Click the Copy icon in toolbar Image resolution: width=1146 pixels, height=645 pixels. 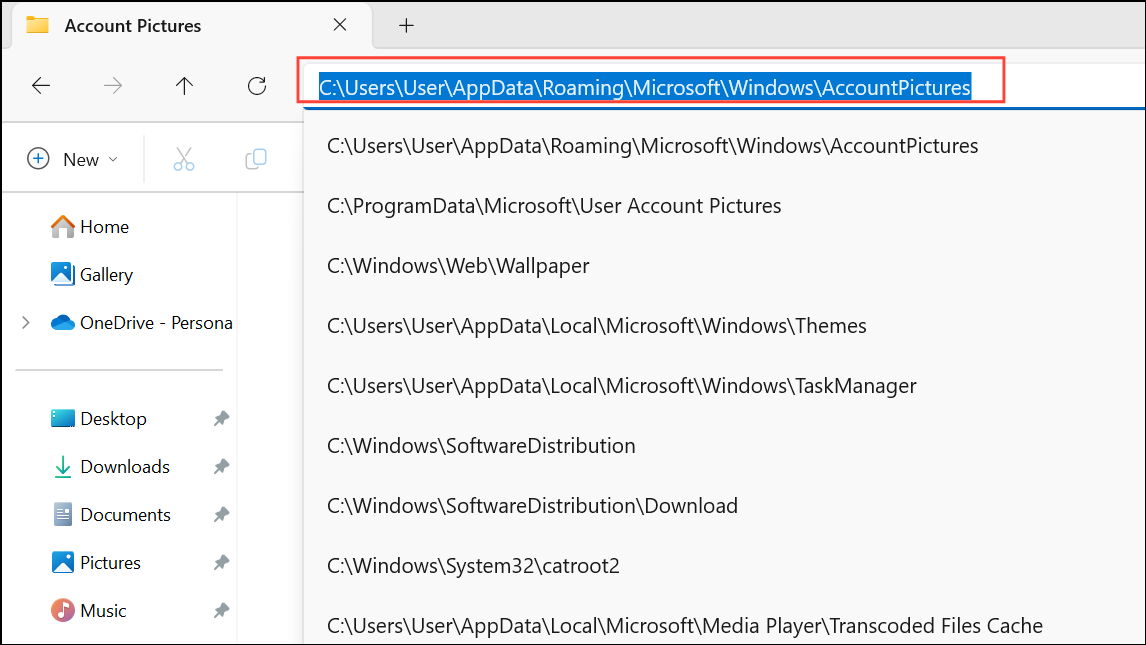coord(256,159)
